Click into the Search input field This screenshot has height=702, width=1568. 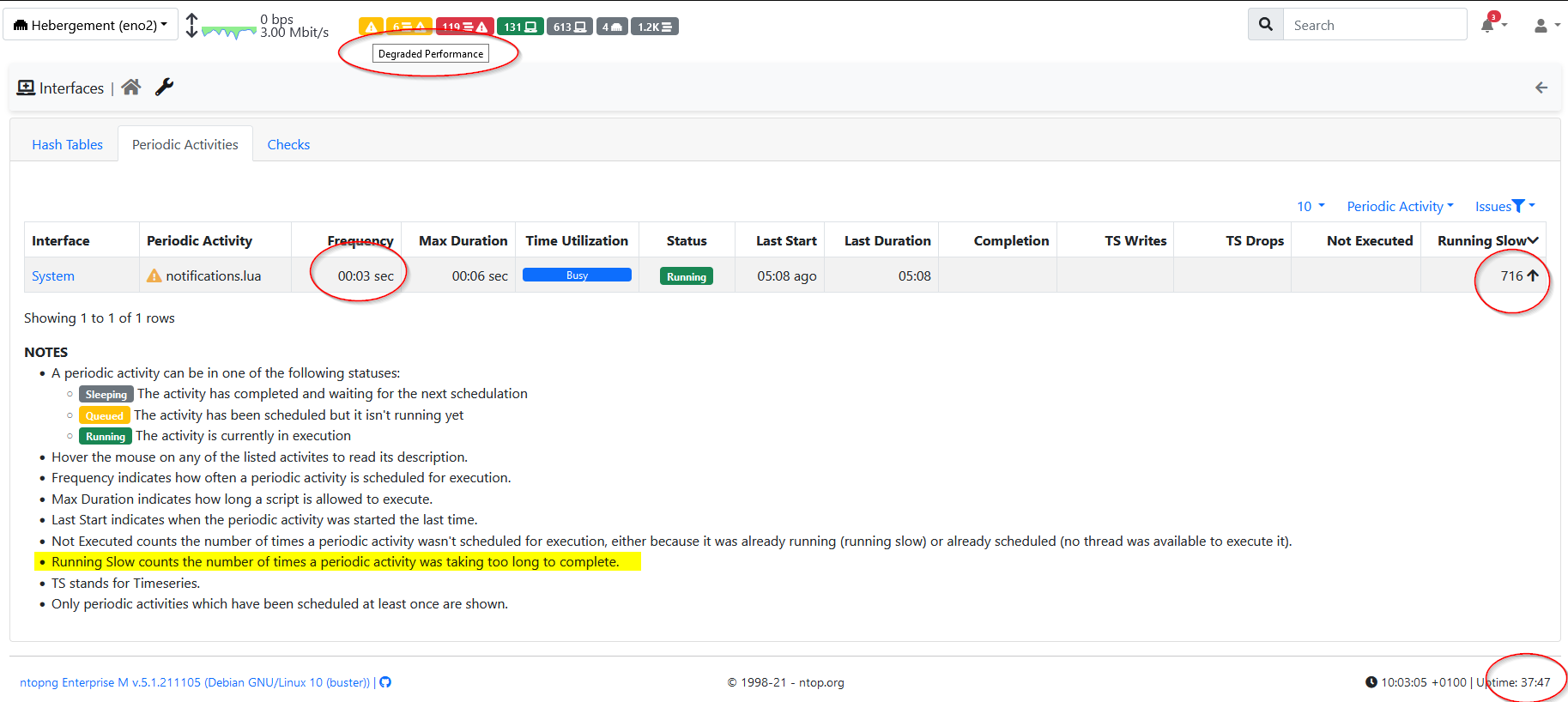point(1375,25)
